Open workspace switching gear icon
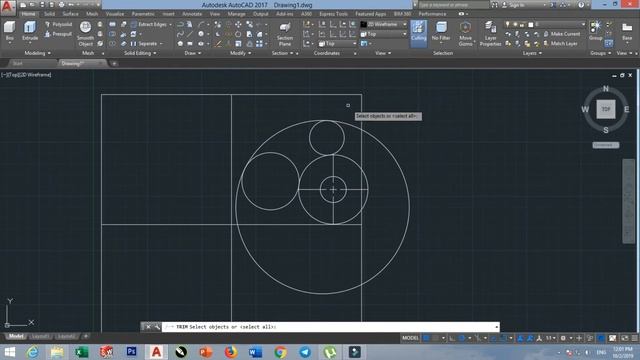 click(563, 338)
